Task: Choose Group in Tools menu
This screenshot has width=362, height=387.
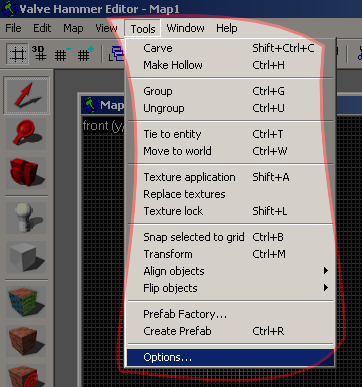Action: tap(230, 91)
